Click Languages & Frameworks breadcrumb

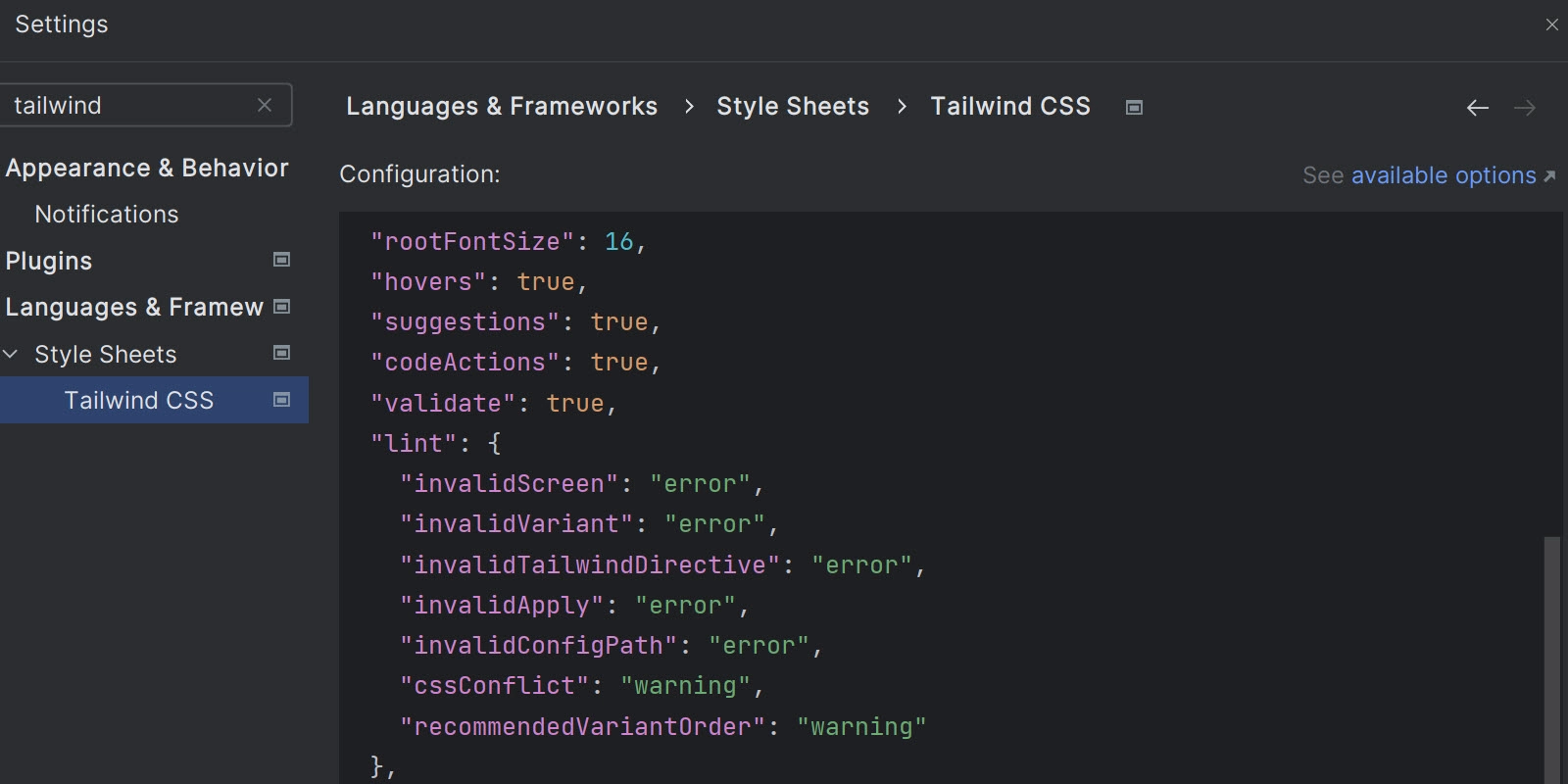[502, 106]
